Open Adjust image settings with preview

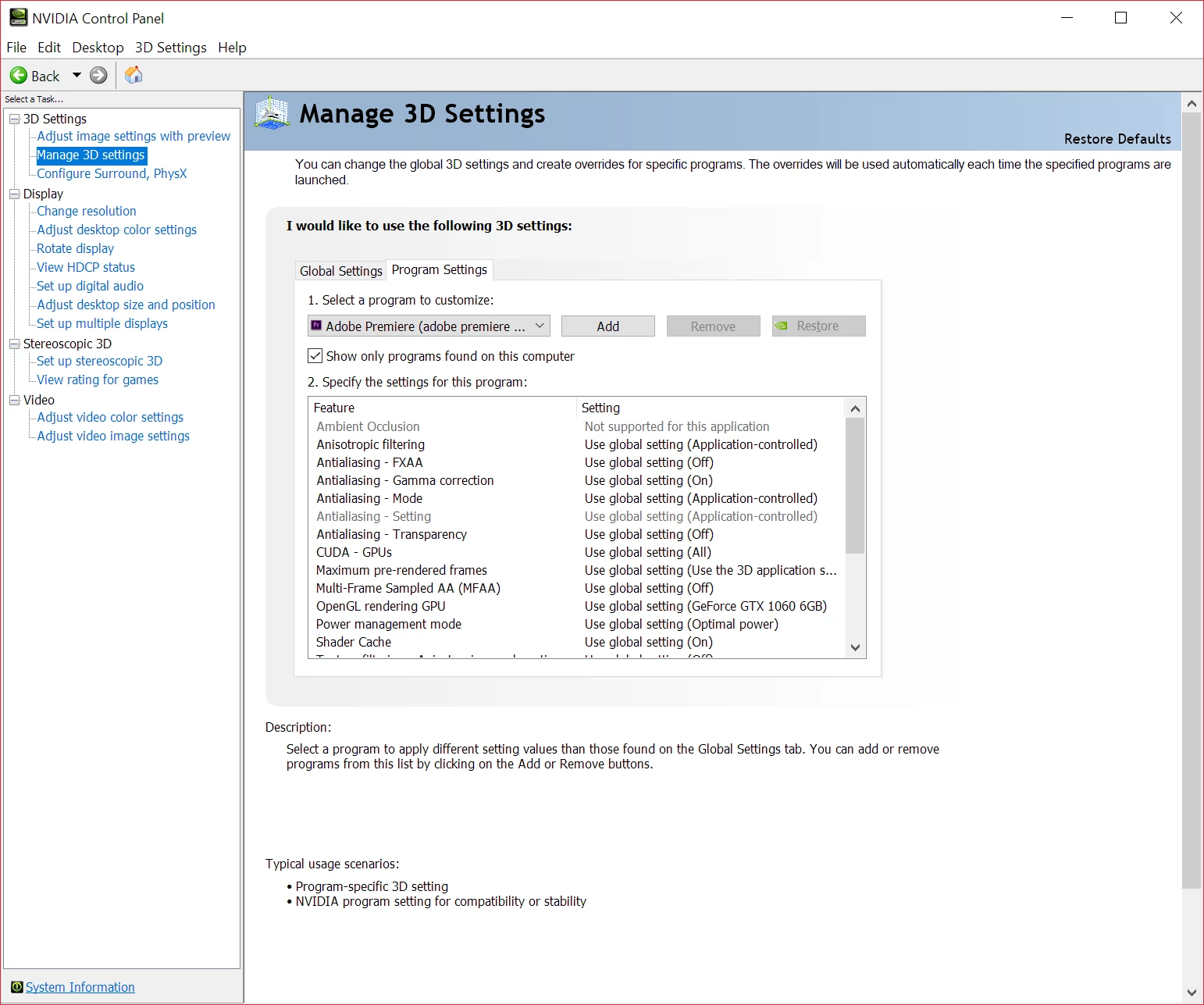tap(134, 136)
